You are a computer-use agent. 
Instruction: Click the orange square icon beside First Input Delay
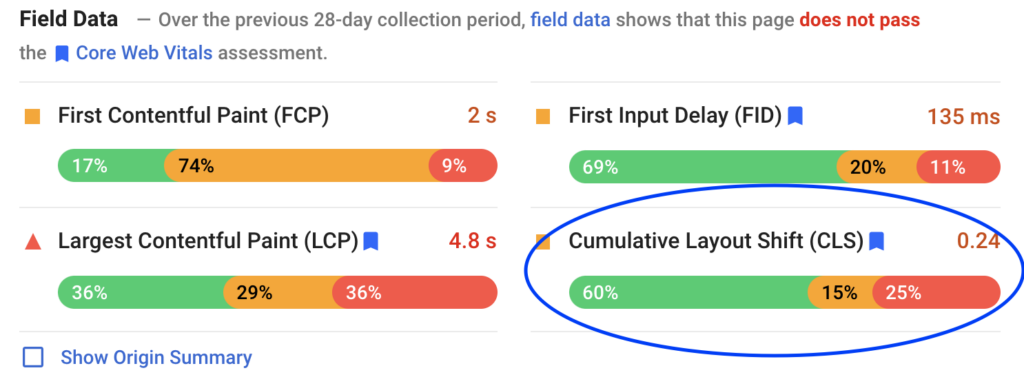click(x=543, y=117)
